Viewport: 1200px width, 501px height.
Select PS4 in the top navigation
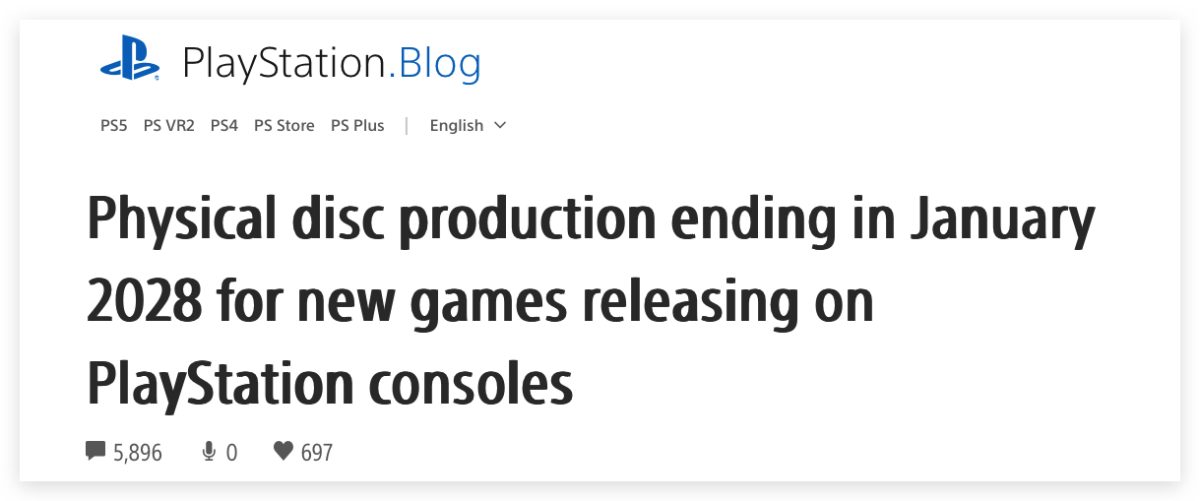tap(224, 126)
